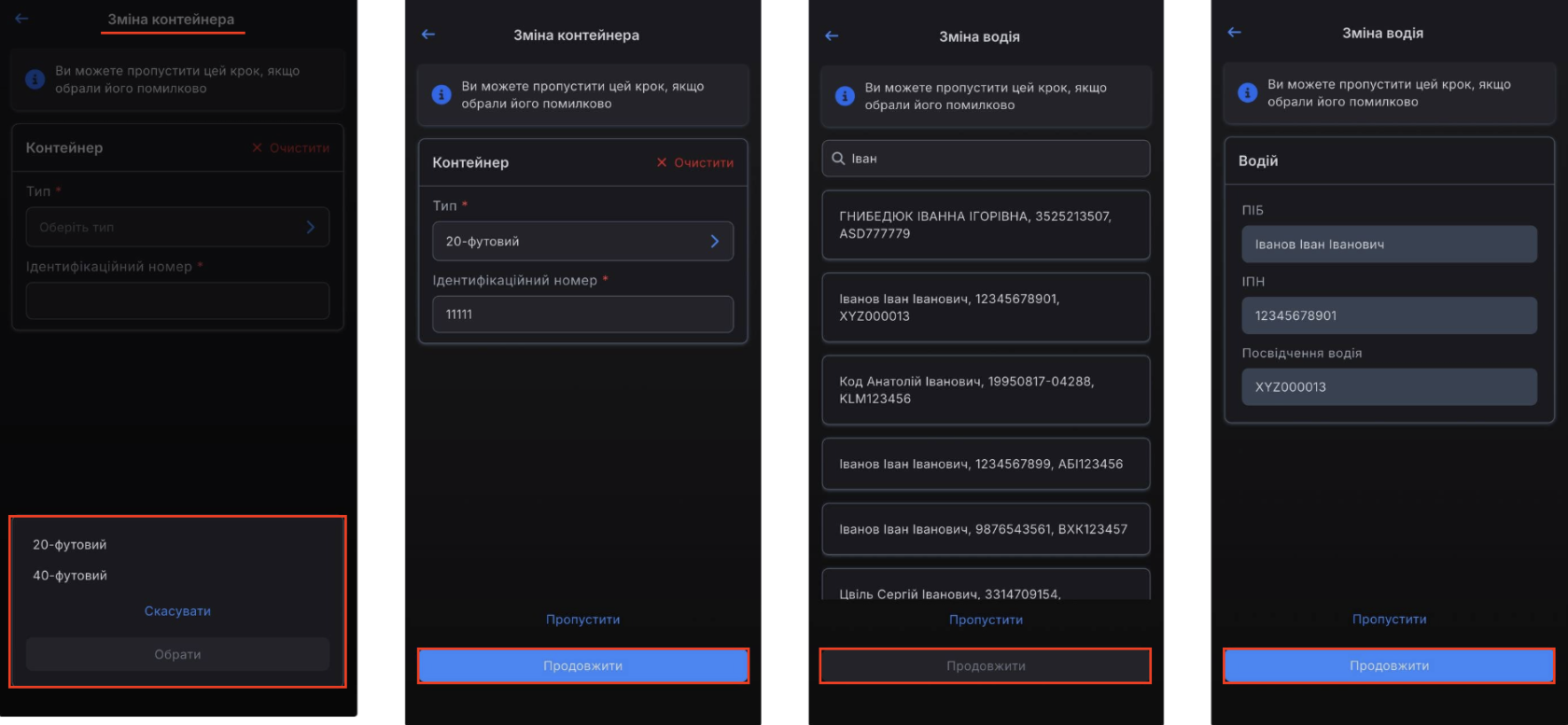Tap back arrow on second Зміна контейнера screen
This screenshot has height=725, width=1568.
428,35
